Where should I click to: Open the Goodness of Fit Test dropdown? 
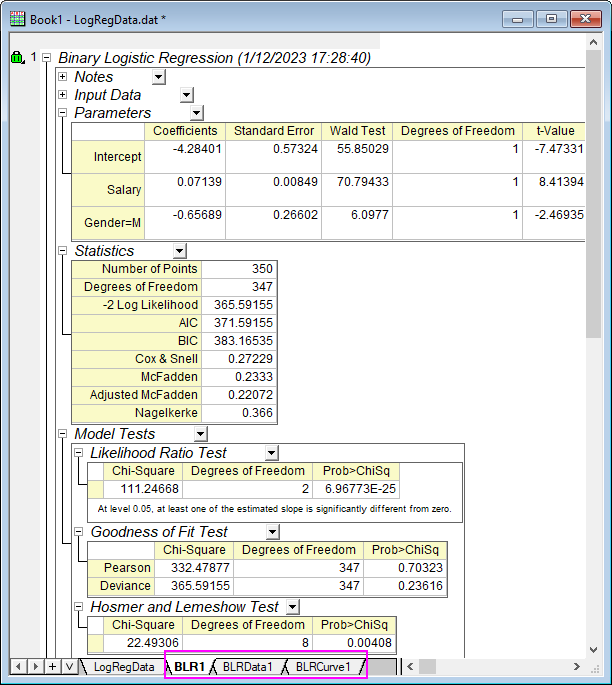pos(273,532)
